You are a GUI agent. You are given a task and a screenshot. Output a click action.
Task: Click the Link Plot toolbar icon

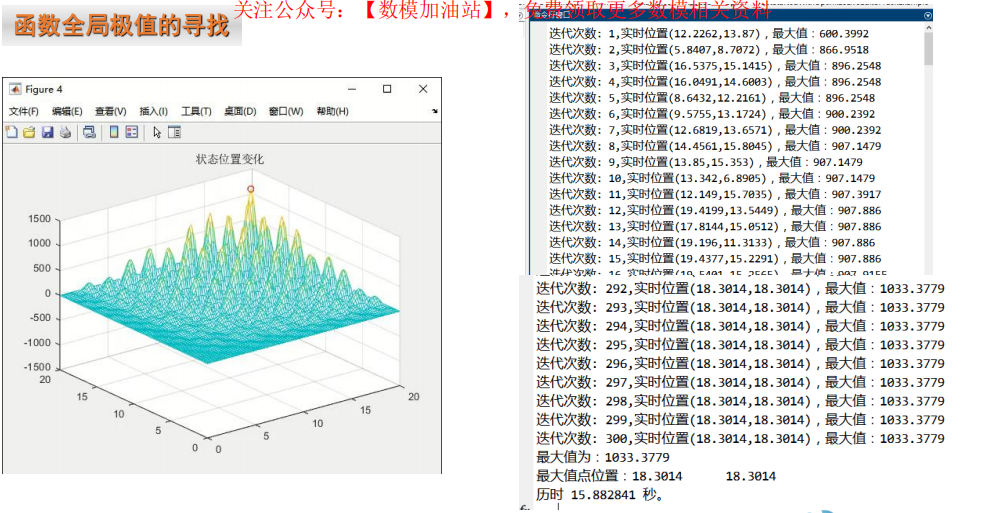click(x=89, y=132)
